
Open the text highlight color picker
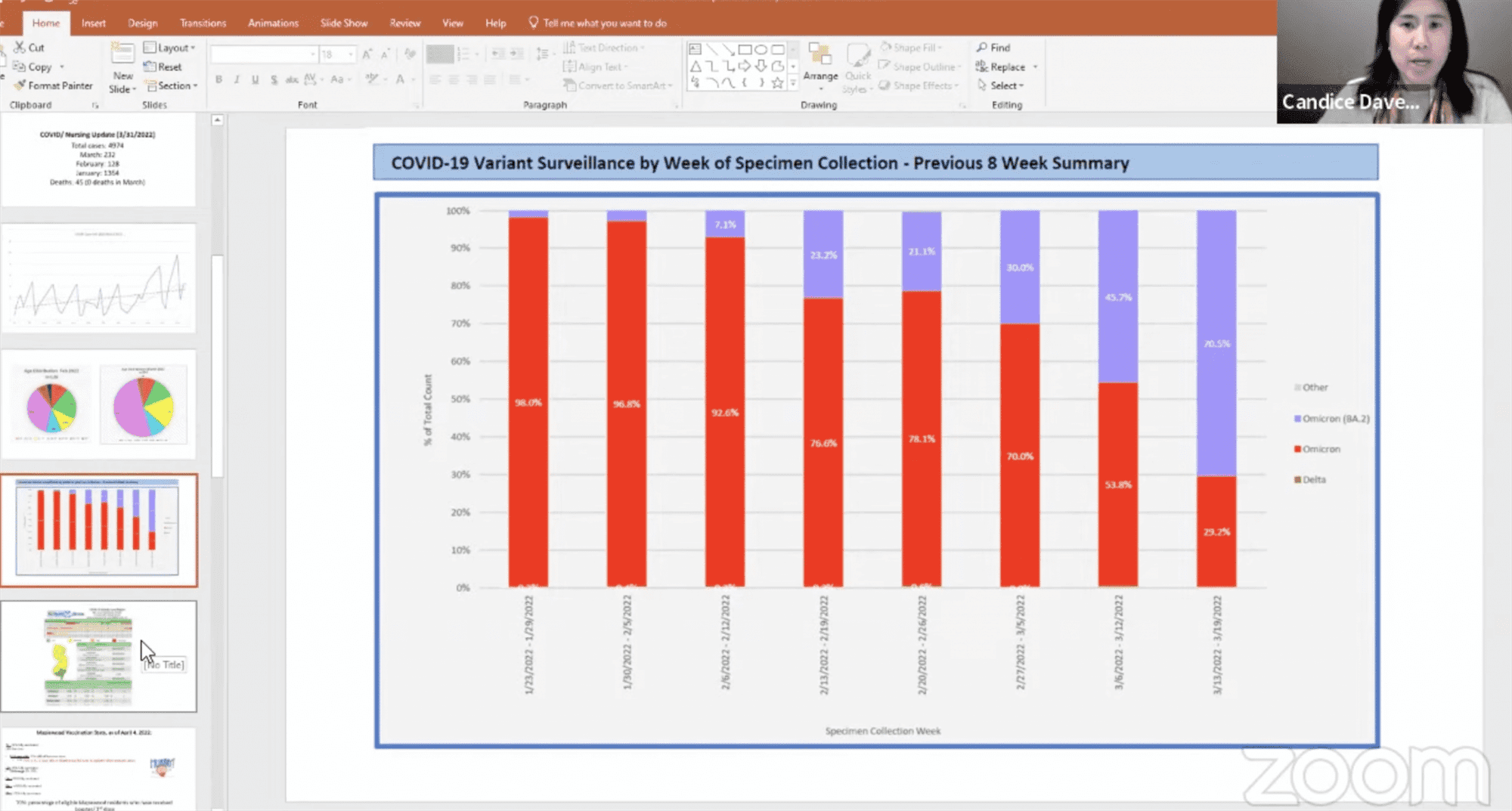(374, 79)
